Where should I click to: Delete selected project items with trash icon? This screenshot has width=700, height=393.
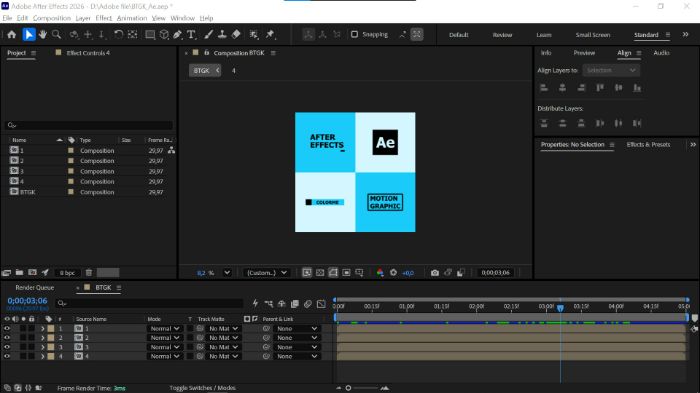coord(89,272)
